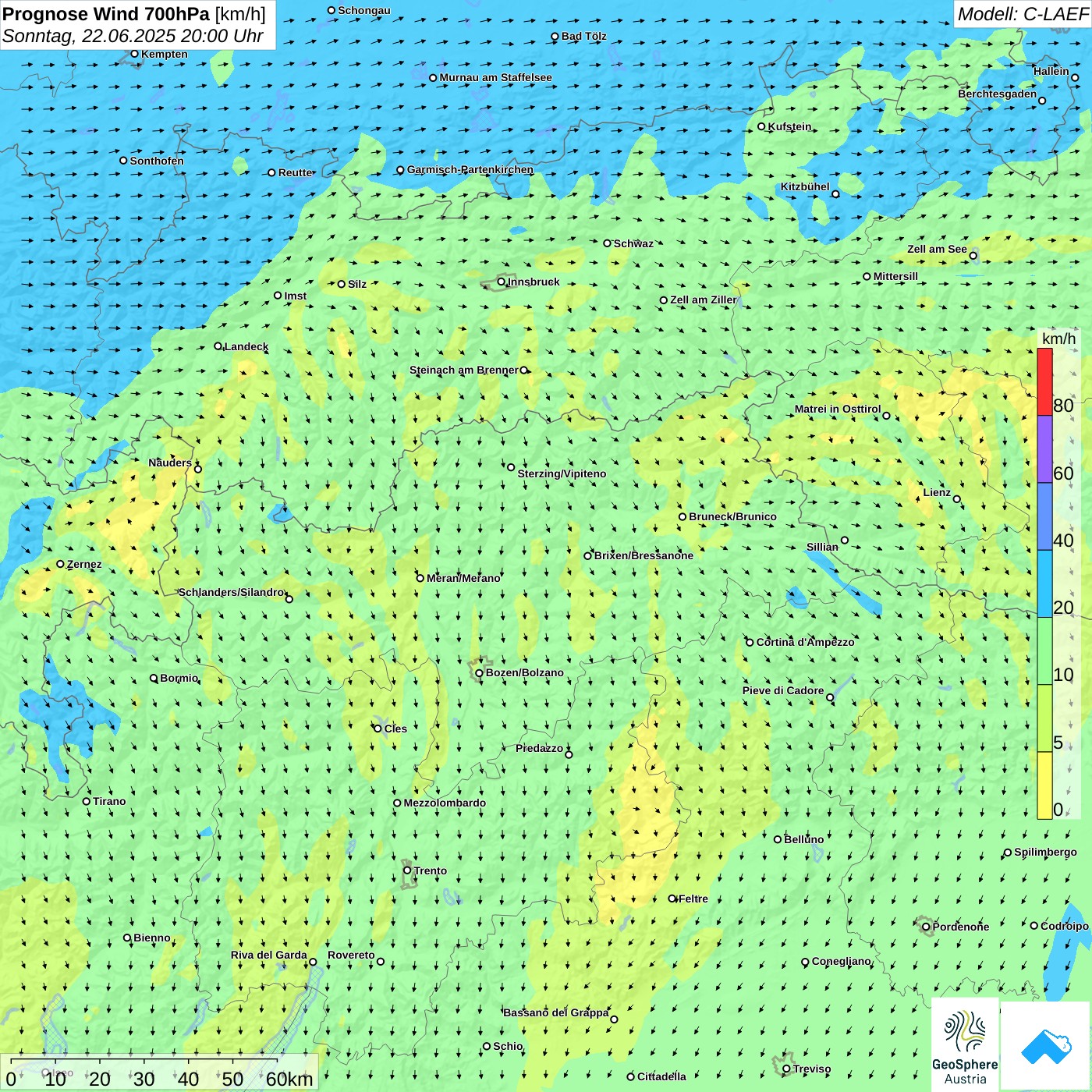Click the 'Imst' label
This screenshot has height=1092, width=1092.
[x=296, y=296]
